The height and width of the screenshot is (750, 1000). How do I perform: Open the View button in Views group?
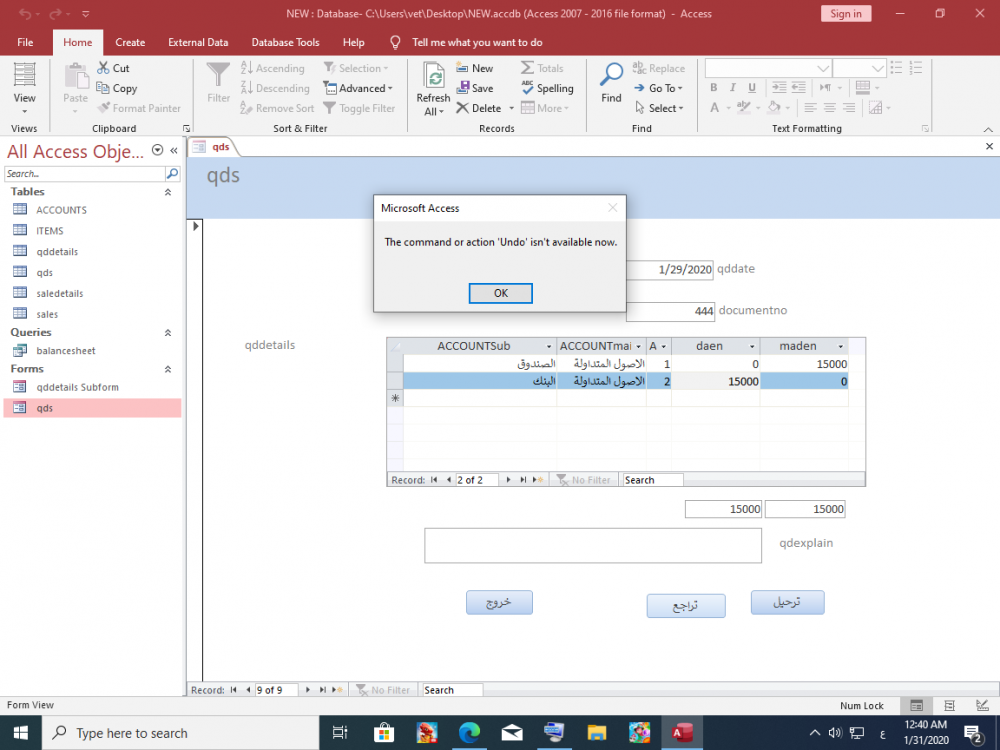[x=24, y=88]
